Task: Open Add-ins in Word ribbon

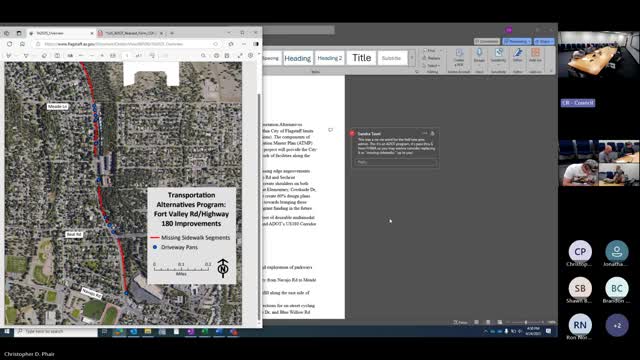Action: (x=535, y=56)
